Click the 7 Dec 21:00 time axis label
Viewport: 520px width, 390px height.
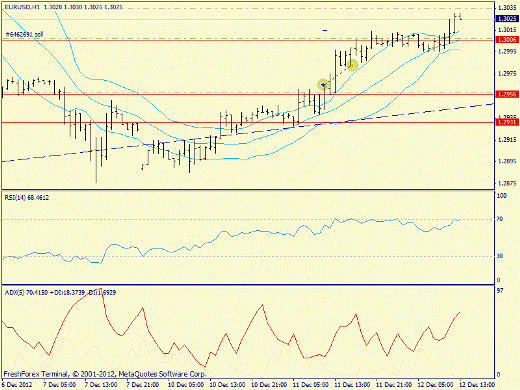click(143, 385)
